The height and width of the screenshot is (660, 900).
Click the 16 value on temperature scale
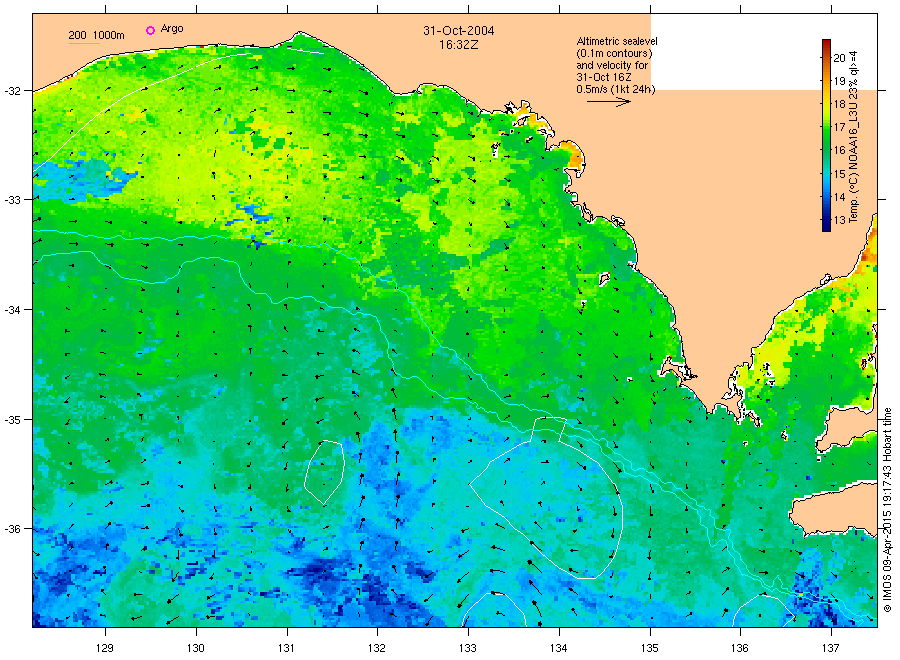839,150
